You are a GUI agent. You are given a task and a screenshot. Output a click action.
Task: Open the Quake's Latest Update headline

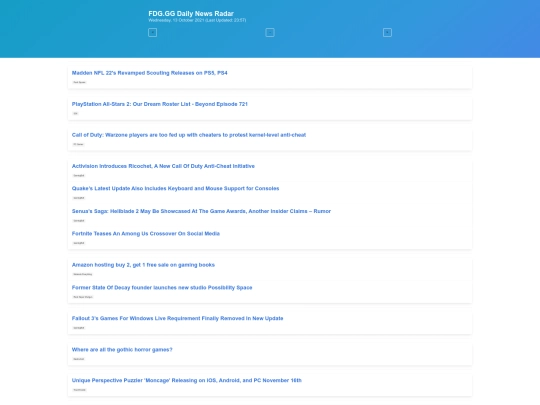click(x=175, y=188)
